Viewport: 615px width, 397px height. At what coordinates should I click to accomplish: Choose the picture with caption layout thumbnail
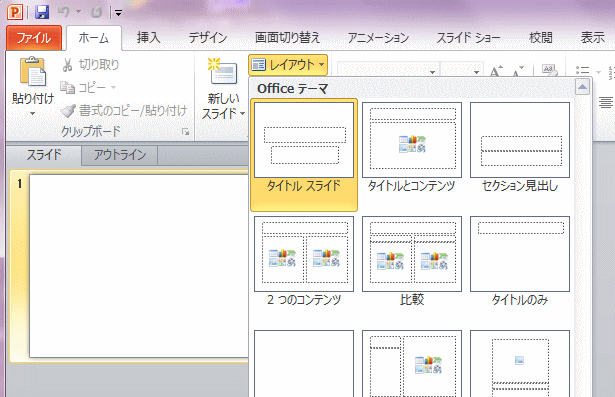pos(520,363)
